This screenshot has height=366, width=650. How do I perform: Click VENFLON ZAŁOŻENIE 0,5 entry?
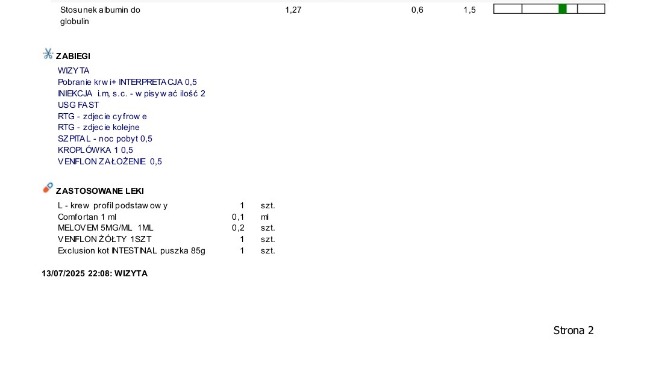110,162
